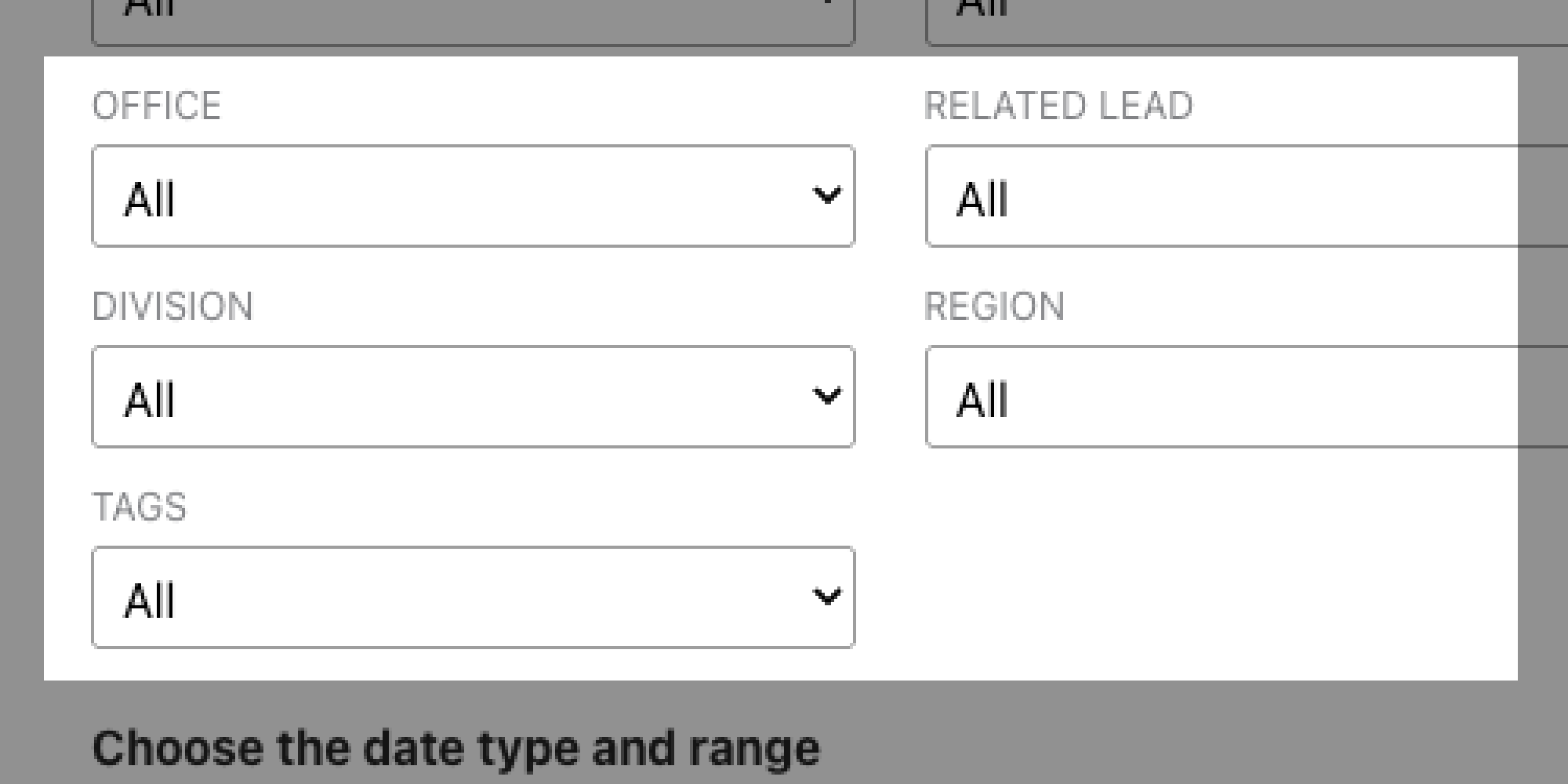Click the 'All' value in Region field
1568x784 pixels.
click(x=982, y=401)
